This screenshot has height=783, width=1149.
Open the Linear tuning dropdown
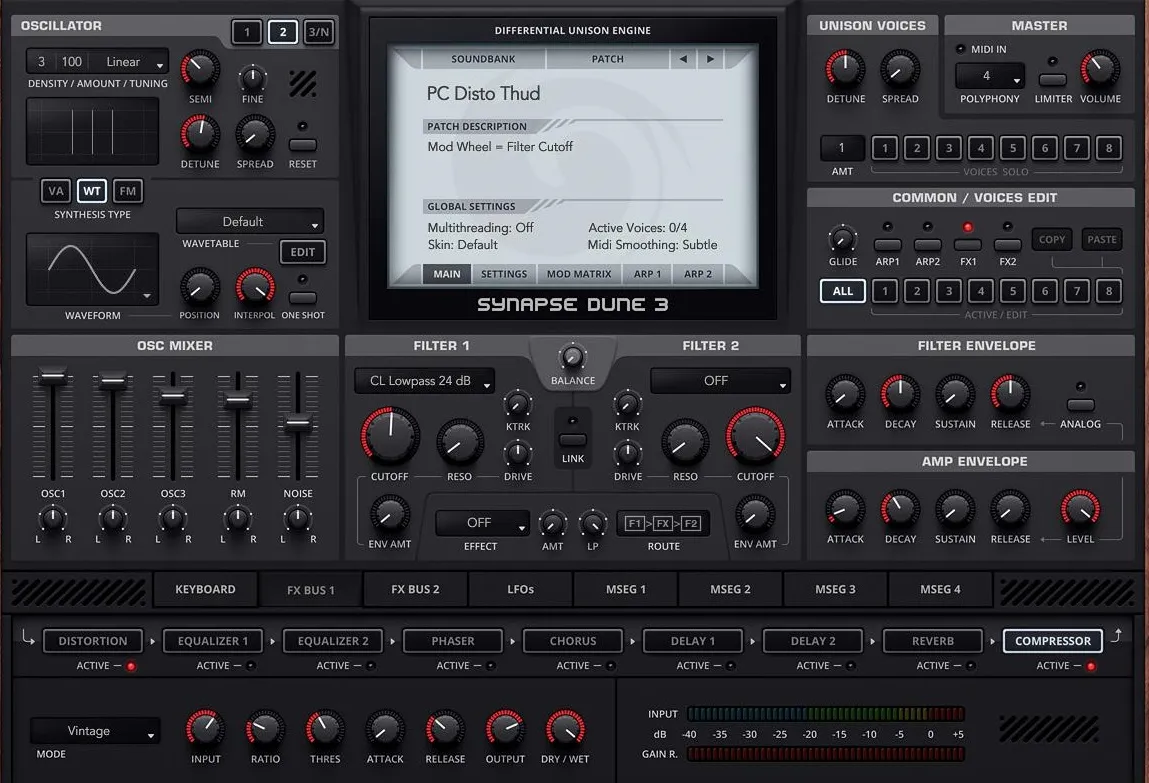[x=131, y=62]
